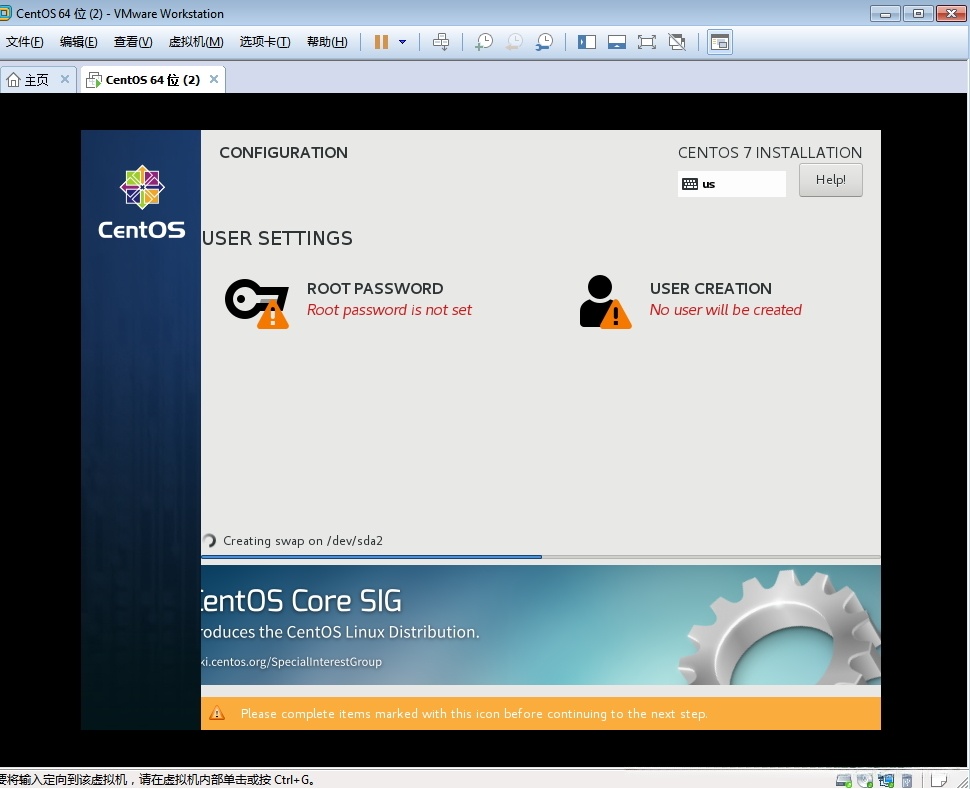Open the 查看(V) menu
The image size is (970, 789).
pos(133,42)
